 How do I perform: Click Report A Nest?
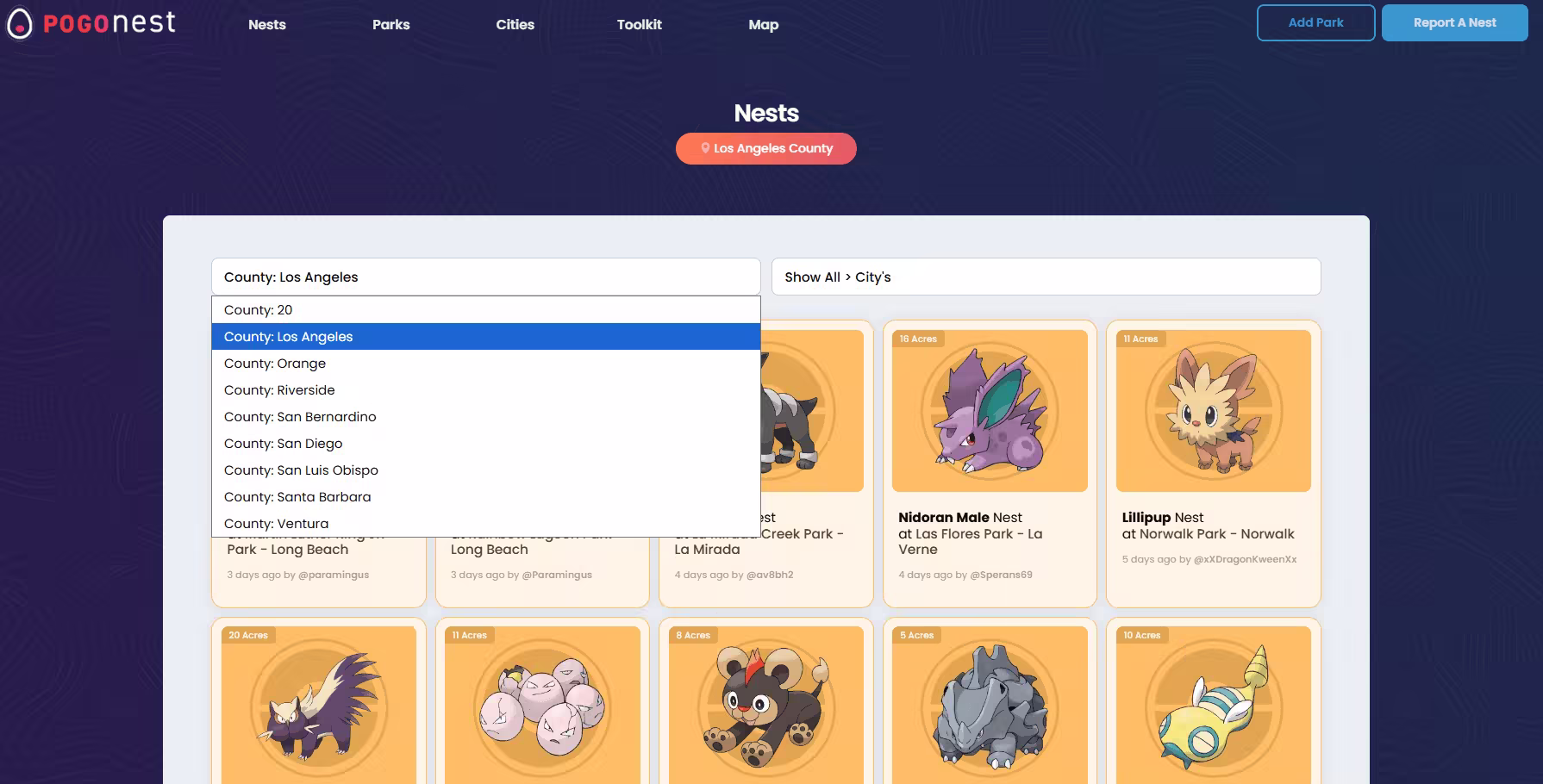[x=1454, y=22]
